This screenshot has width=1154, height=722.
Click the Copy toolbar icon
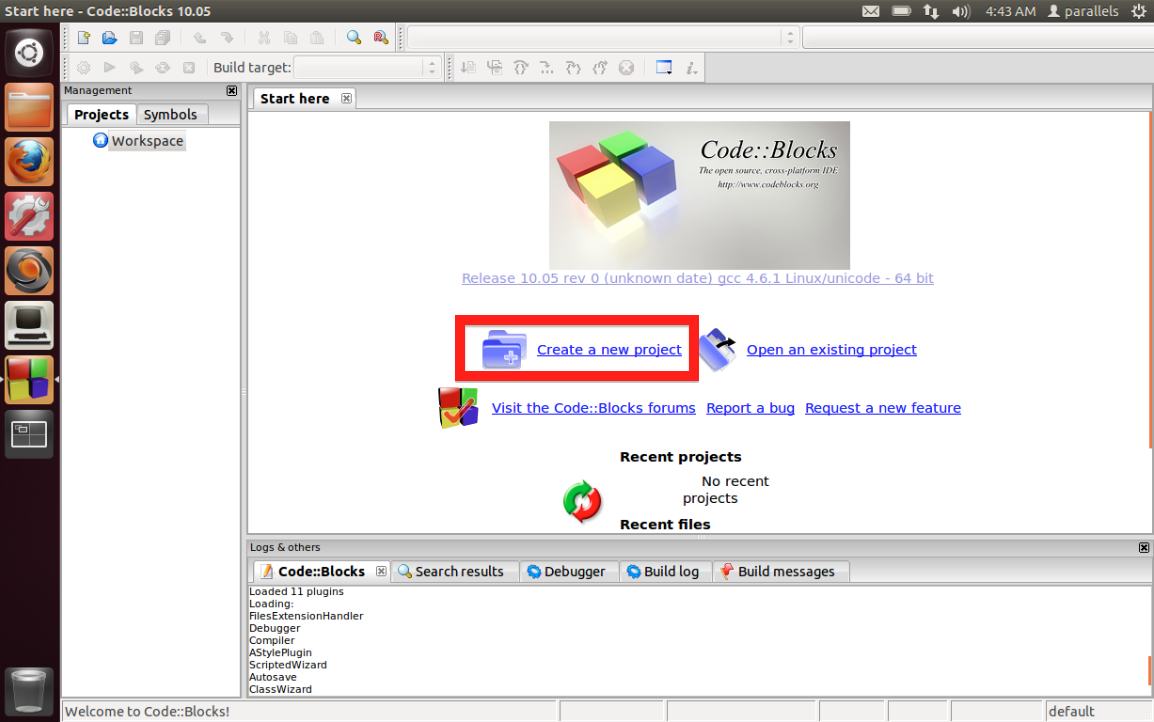291,38
